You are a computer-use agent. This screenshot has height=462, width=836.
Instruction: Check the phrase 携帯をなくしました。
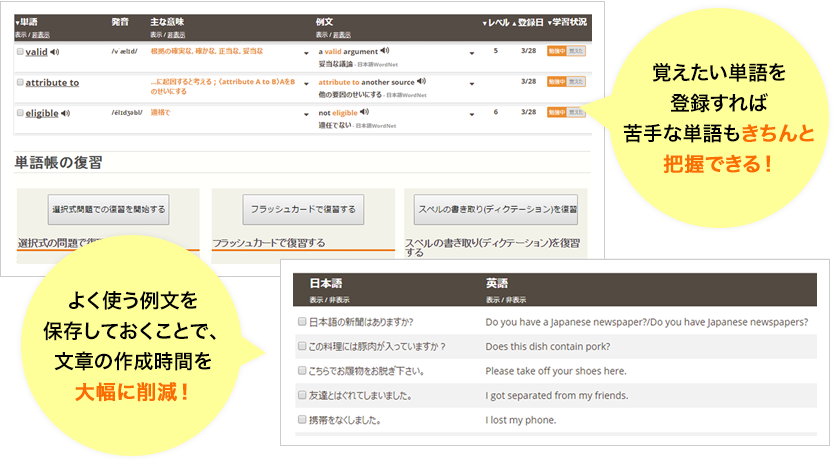(302, 419)
